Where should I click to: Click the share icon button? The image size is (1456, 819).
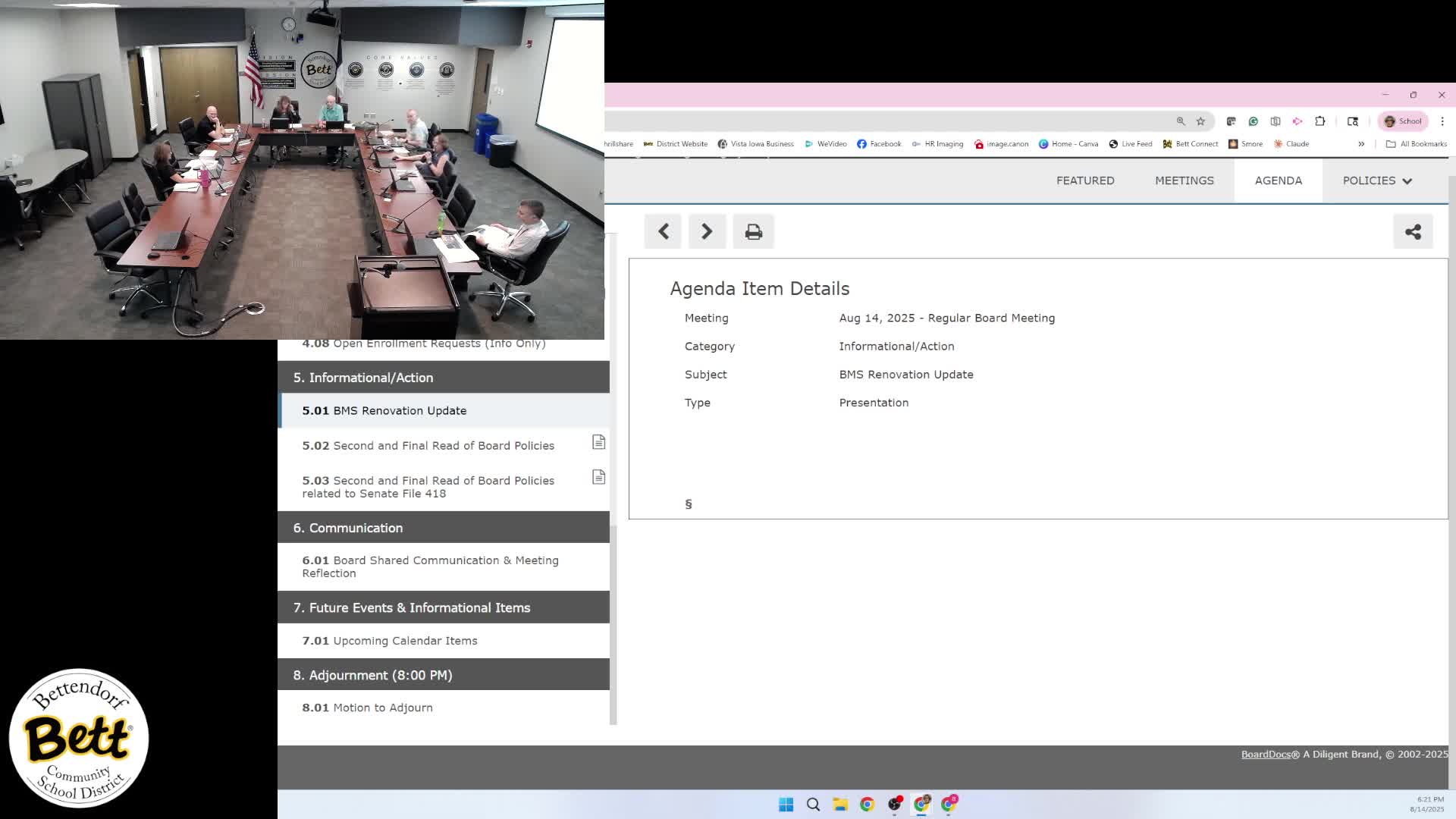coord(1412,231)
